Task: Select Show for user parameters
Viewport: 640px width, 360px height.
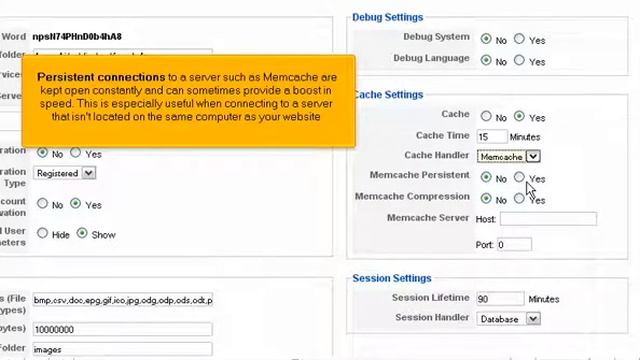Action: [82, 233]
